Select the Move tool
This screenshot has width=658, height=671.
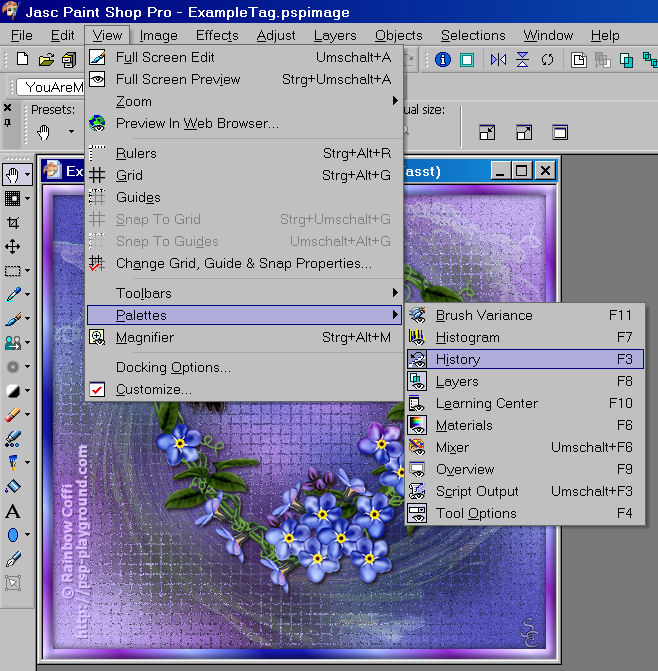pos(12,246)
